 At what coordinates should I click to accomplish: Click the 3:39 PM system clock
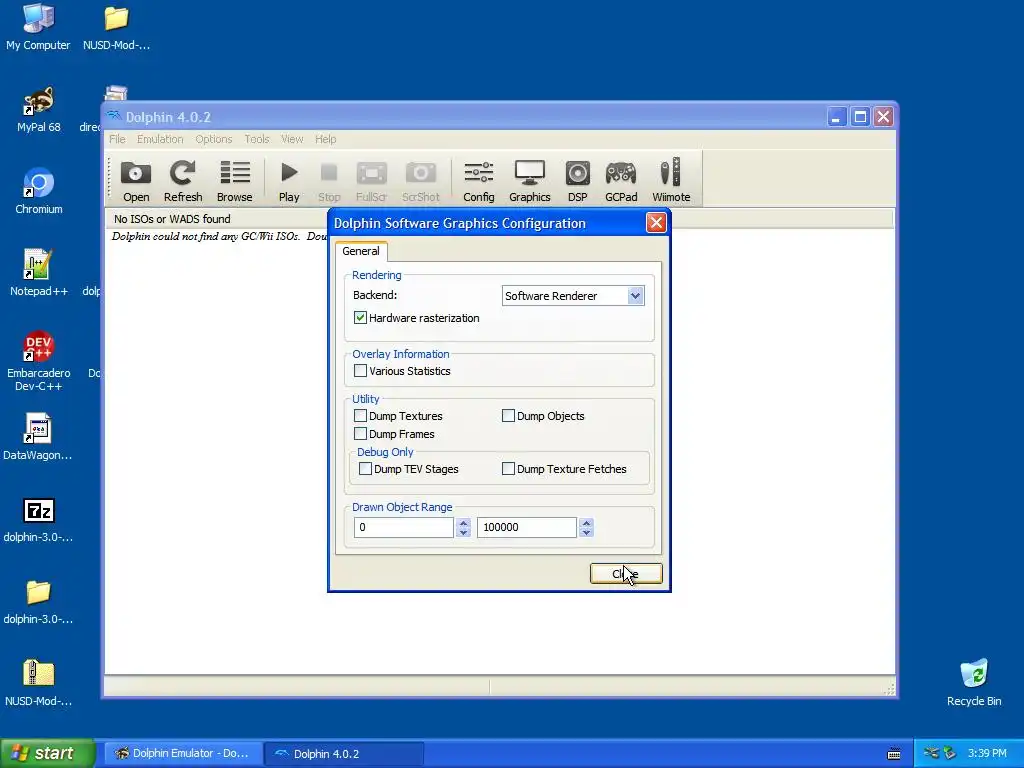pyautogui.click(x=987, y=754)
